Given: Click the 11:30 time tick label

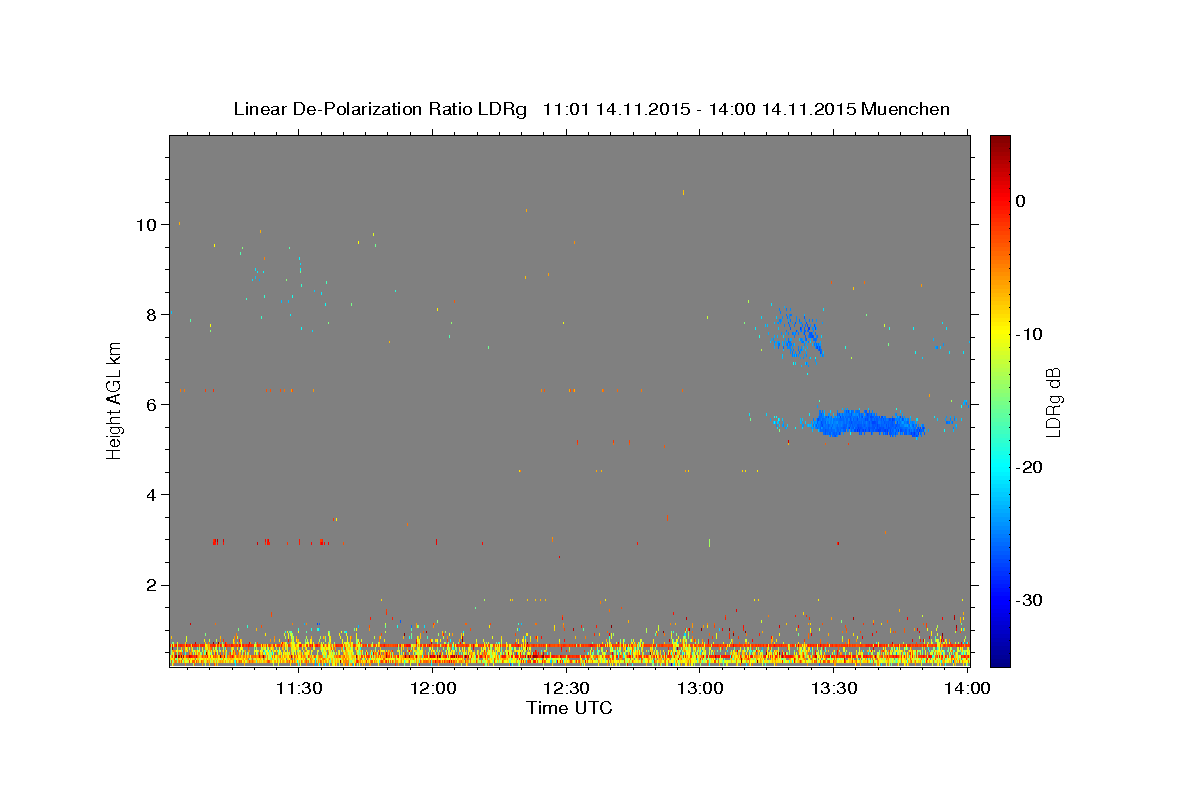Looking at the screenshot, I should click(x=299, y=689).
